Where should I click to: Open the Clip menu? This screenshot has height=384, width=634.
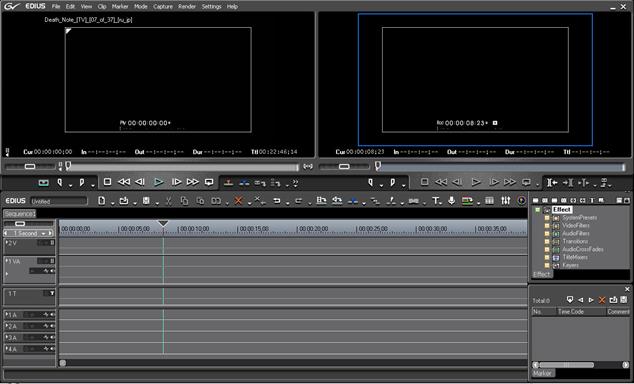102,6
